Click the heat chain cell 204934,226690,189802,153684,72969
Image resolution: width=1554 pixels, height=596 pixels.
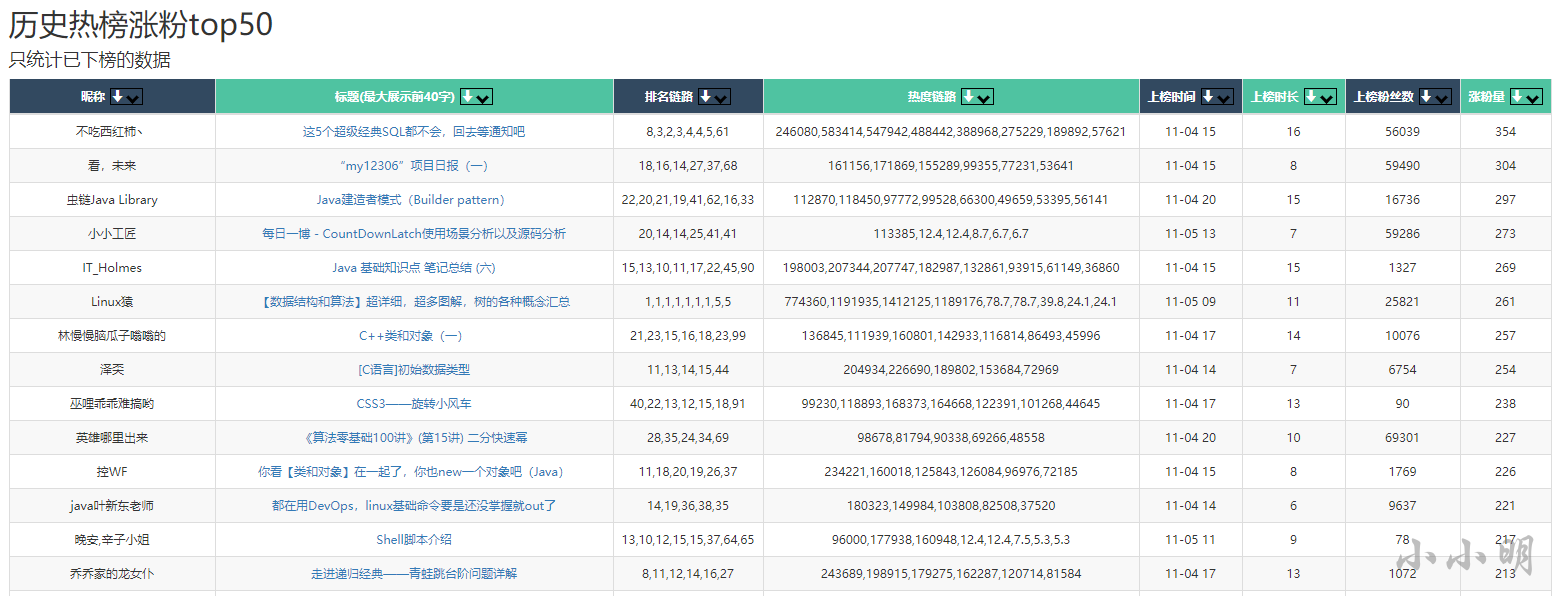[951, 370]
